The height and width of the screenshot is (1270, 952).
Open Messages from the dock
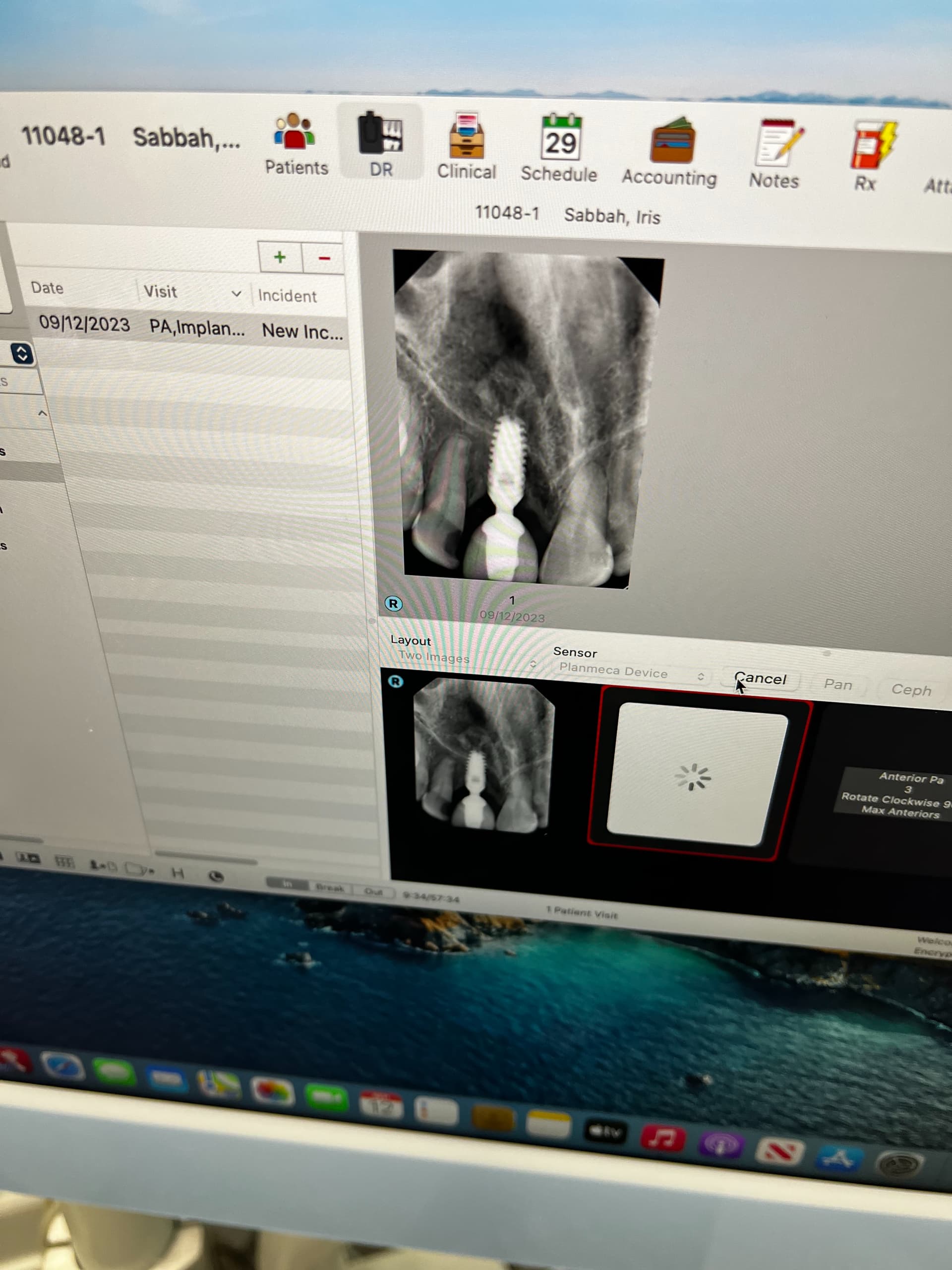point(115,1072)
